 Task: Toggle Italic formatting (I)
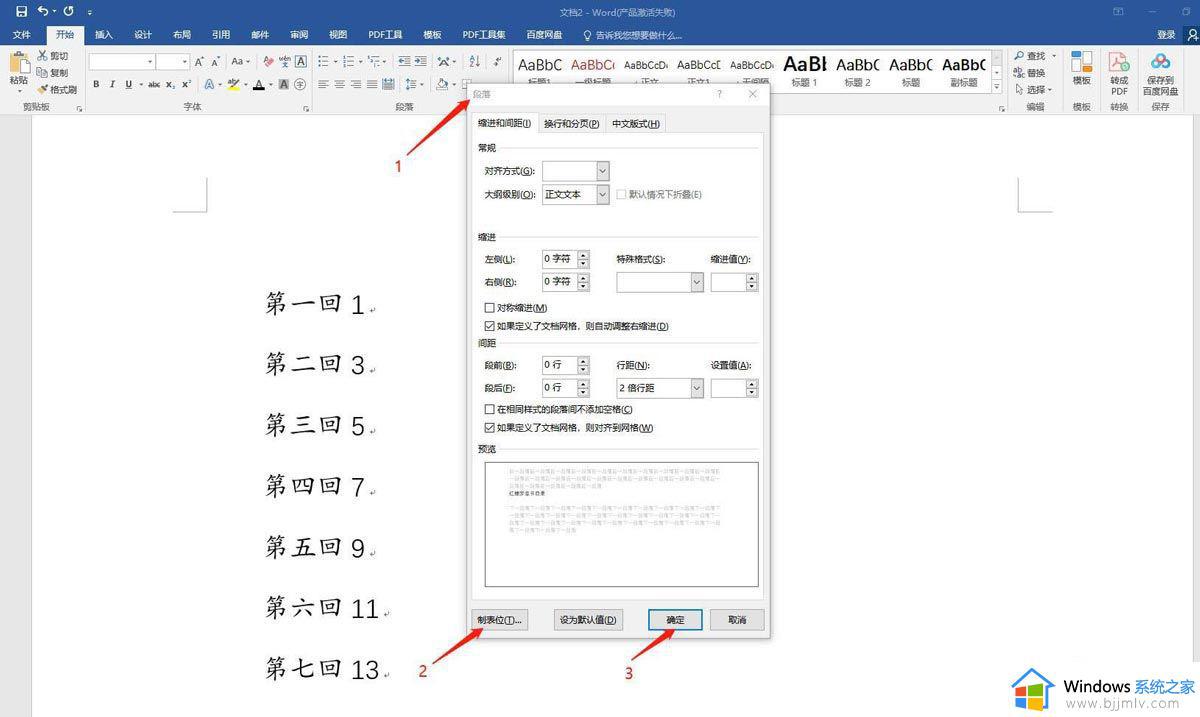pyautogui.click(x=114, y=85)
